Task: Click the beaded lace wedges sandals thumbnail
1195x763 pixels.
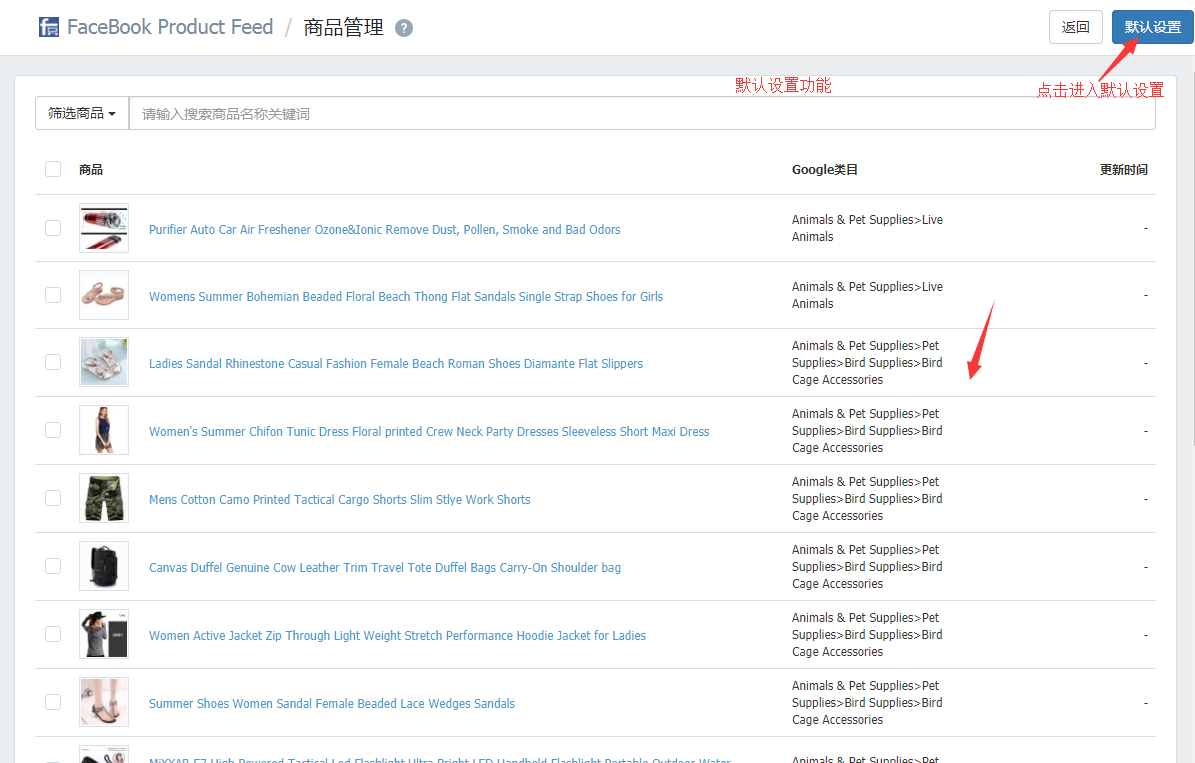Action: [x=104, y=702]
